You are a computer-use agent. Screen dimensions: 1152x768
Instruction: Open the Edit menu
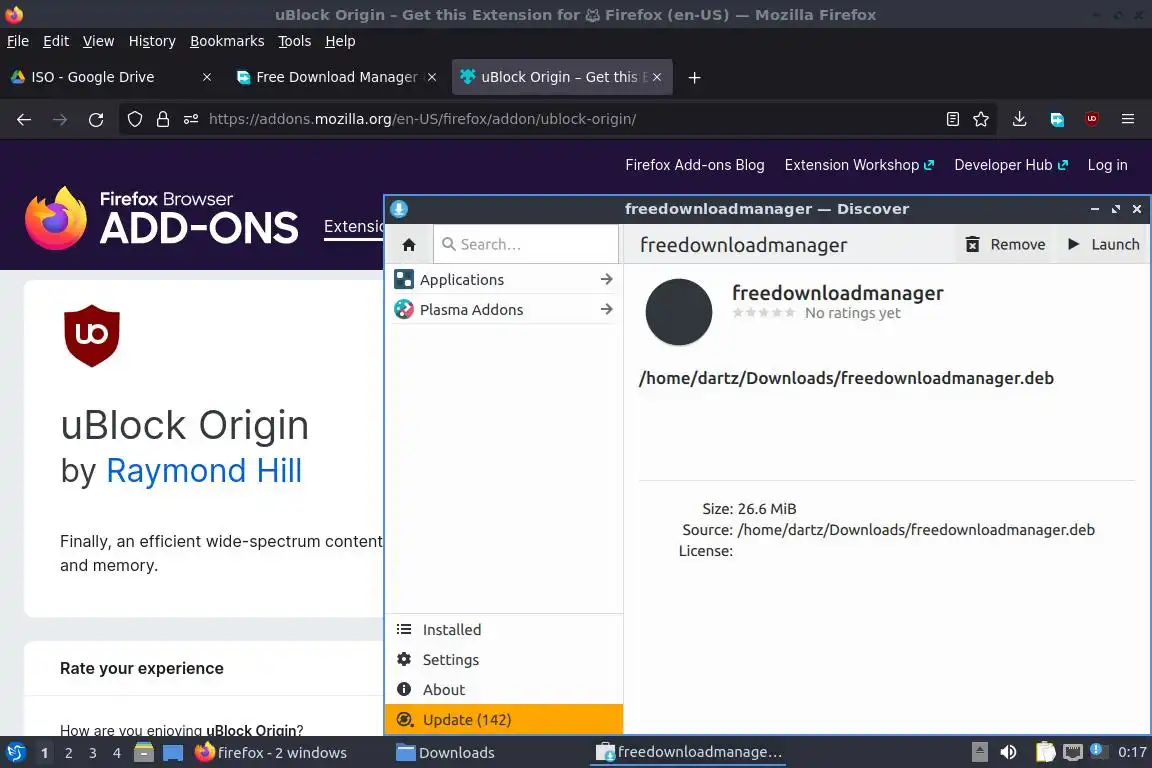56,41
